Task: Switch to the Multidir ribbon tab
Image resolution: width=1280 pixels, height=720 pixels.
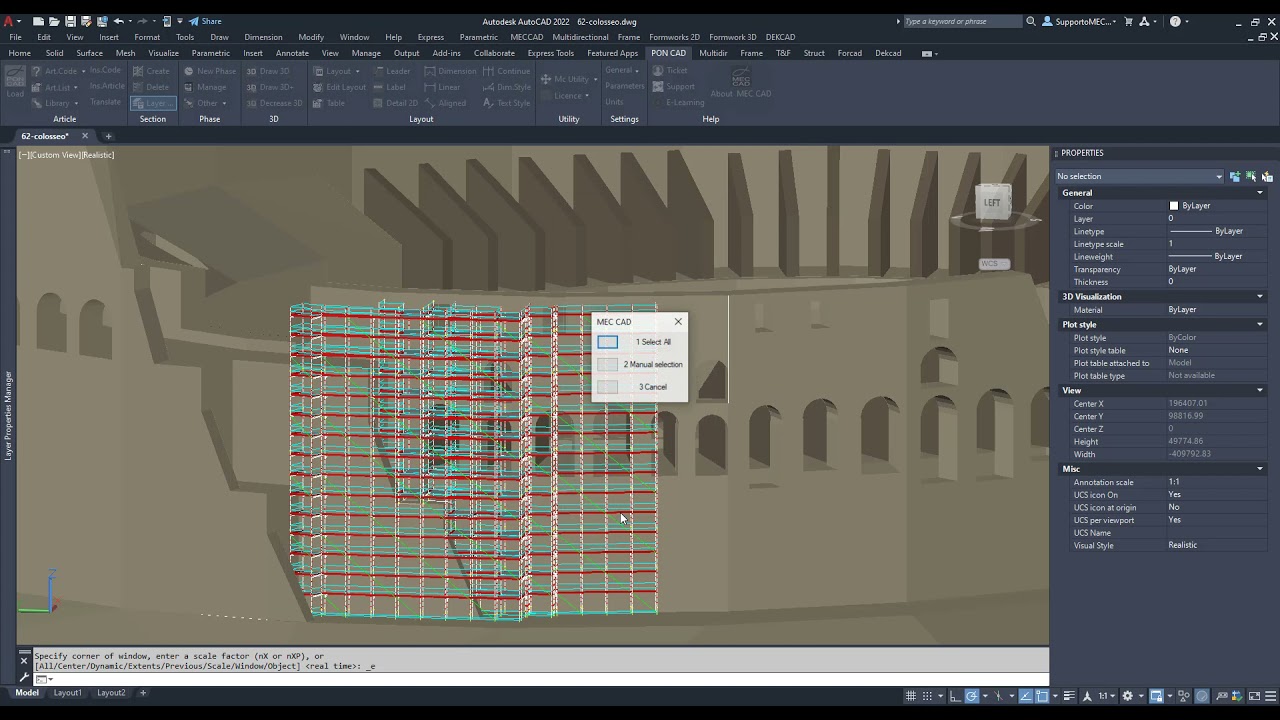Action: [x=713, y=53]
